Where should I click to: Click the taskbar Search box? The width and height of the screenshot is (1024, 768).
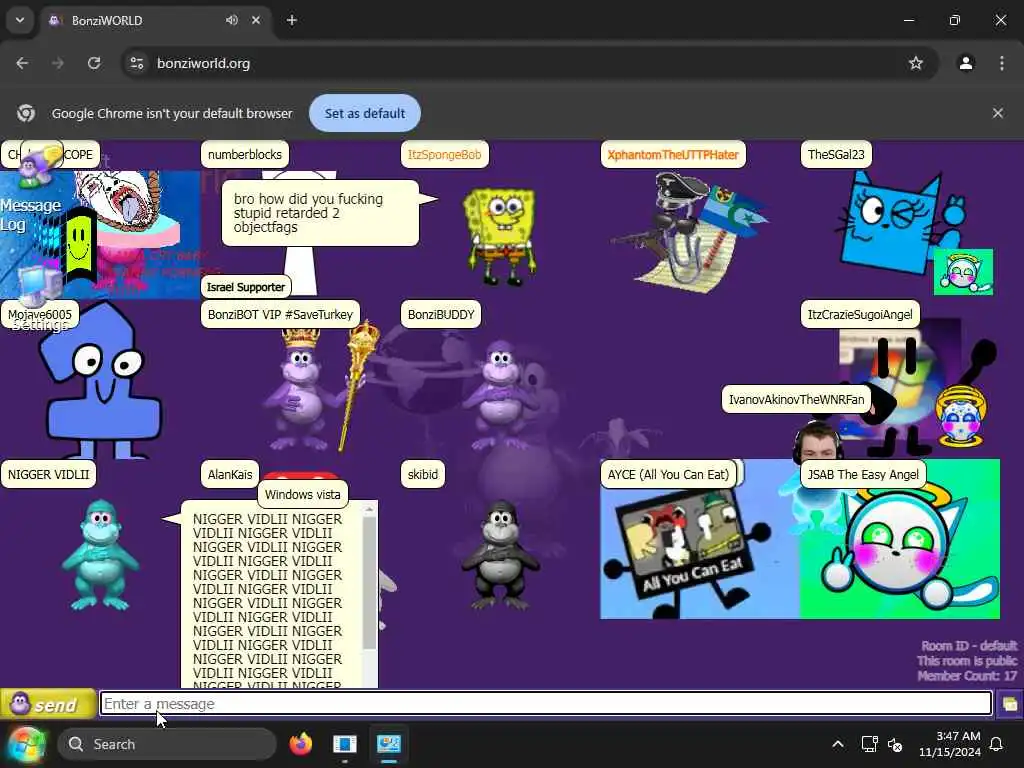pyautogui.click(x=168, y=744)
